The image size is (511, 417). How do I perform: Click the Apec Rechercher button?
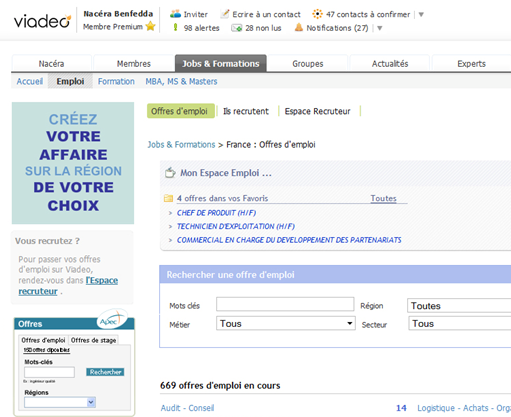[x=105, y=372]
